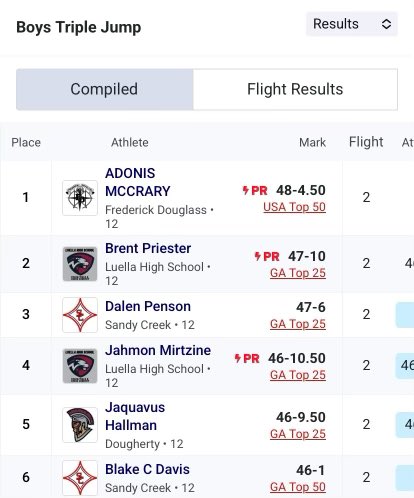Click the Mark column header
This screenshot has height=498, width=414.
pyautogui.click(x=312, y=142)
